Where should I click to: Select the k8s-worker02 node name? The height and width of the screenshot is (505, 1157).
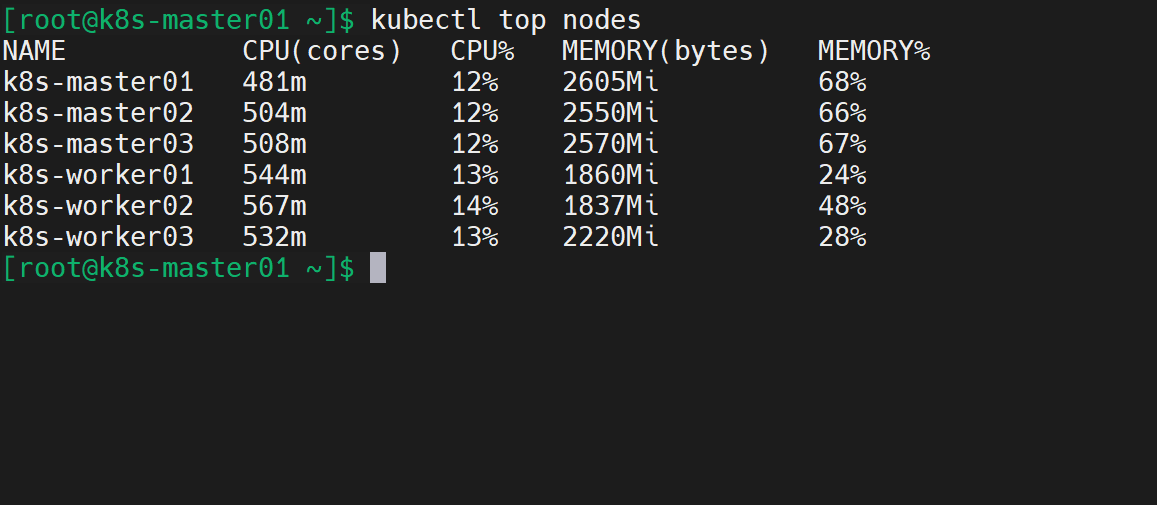pos(98,206)
